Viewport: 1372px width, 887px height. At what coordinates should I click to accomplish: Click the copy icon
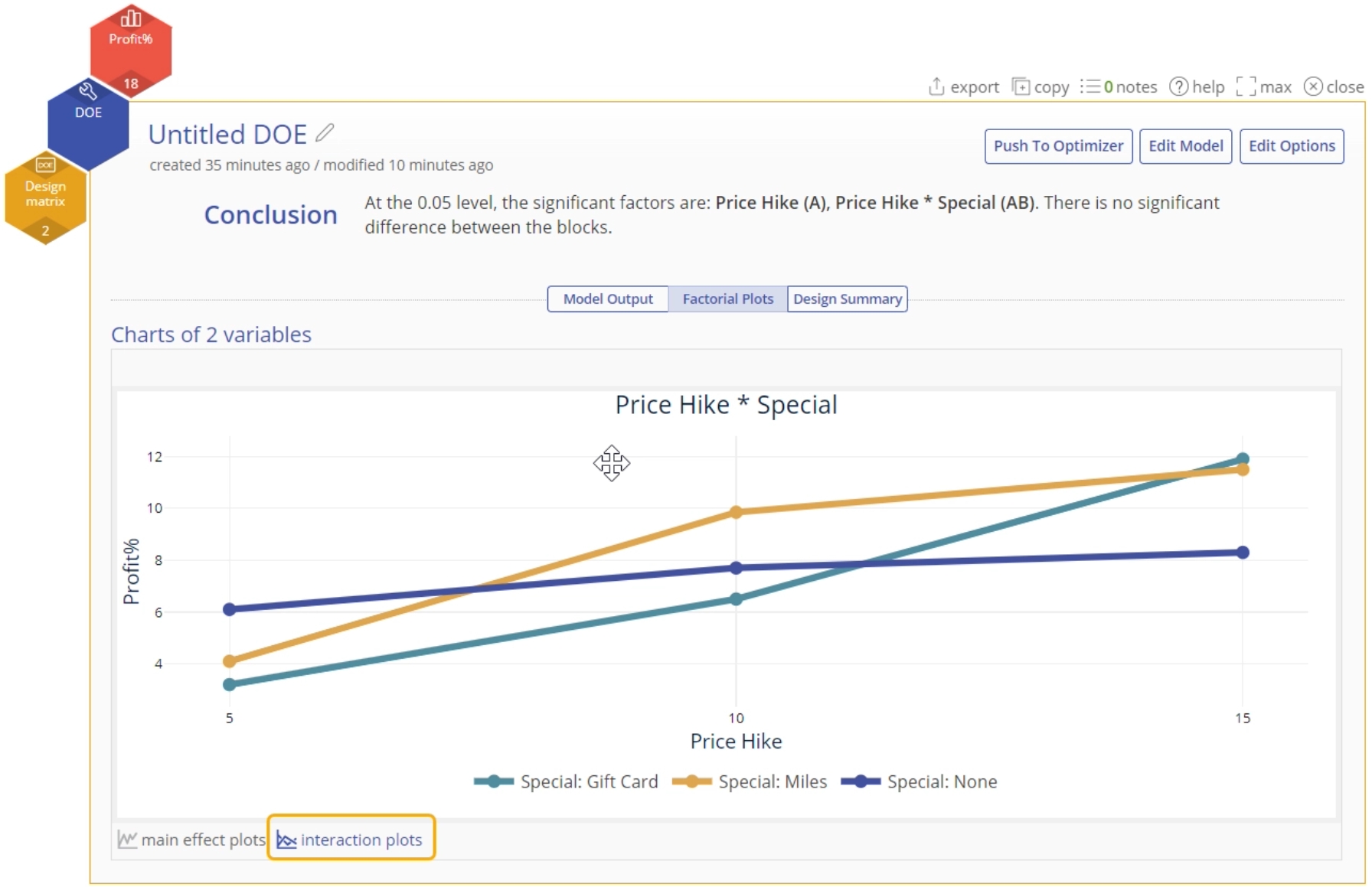pyautogui.click(x=1021, y=86)
